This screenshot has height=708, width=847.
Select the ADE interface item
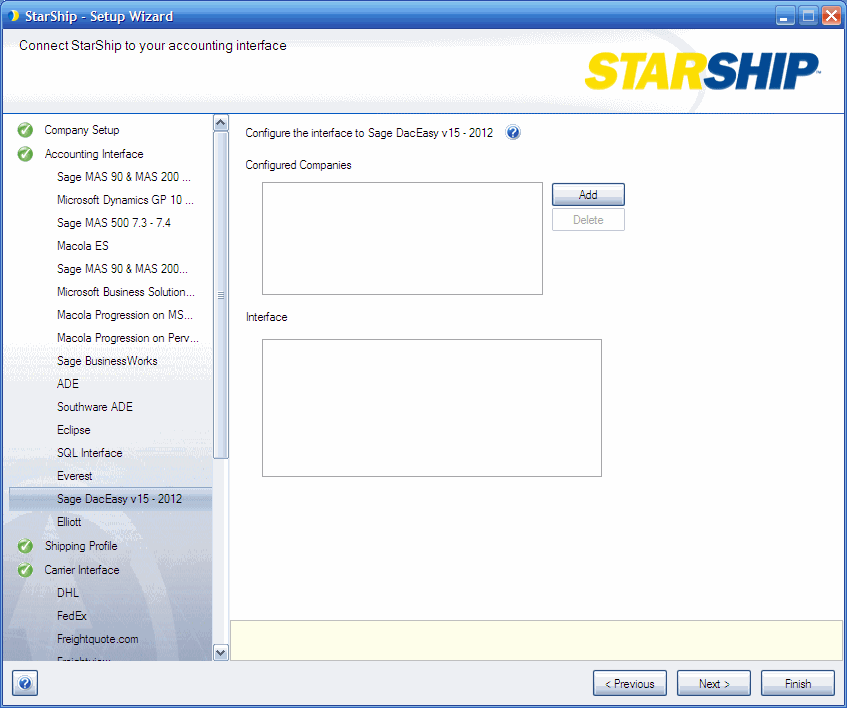[68, 384]
